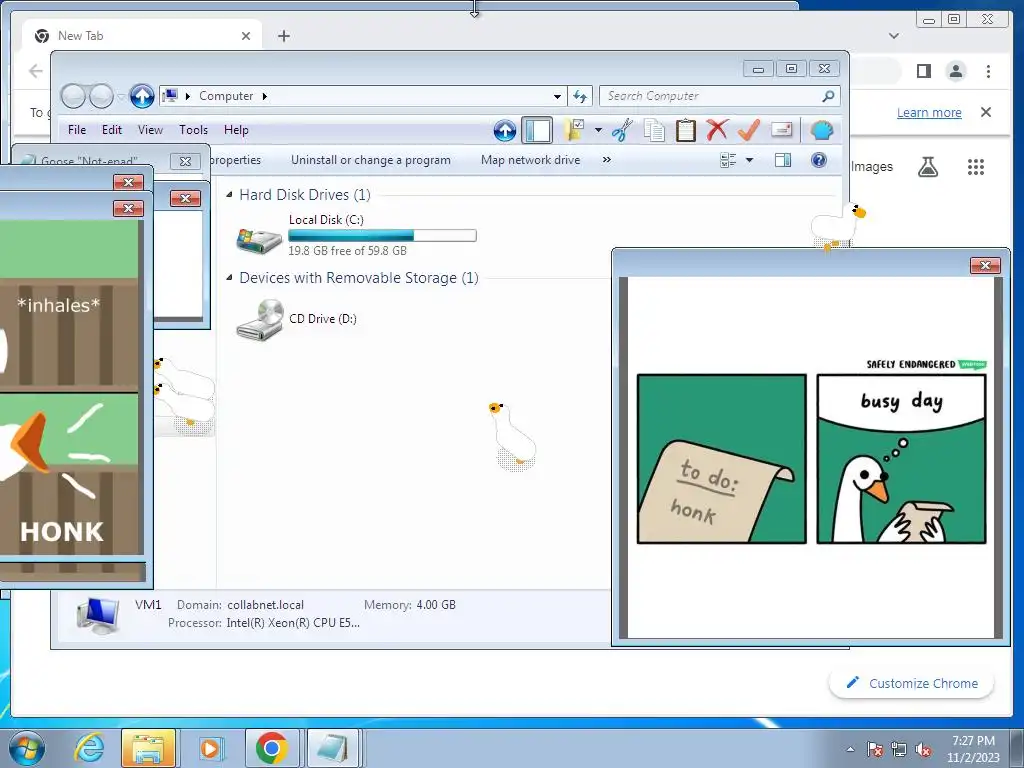Switch to Chrome in the taskbar
The height and width of the screenshot is (768, 1024).
point(272,748)
